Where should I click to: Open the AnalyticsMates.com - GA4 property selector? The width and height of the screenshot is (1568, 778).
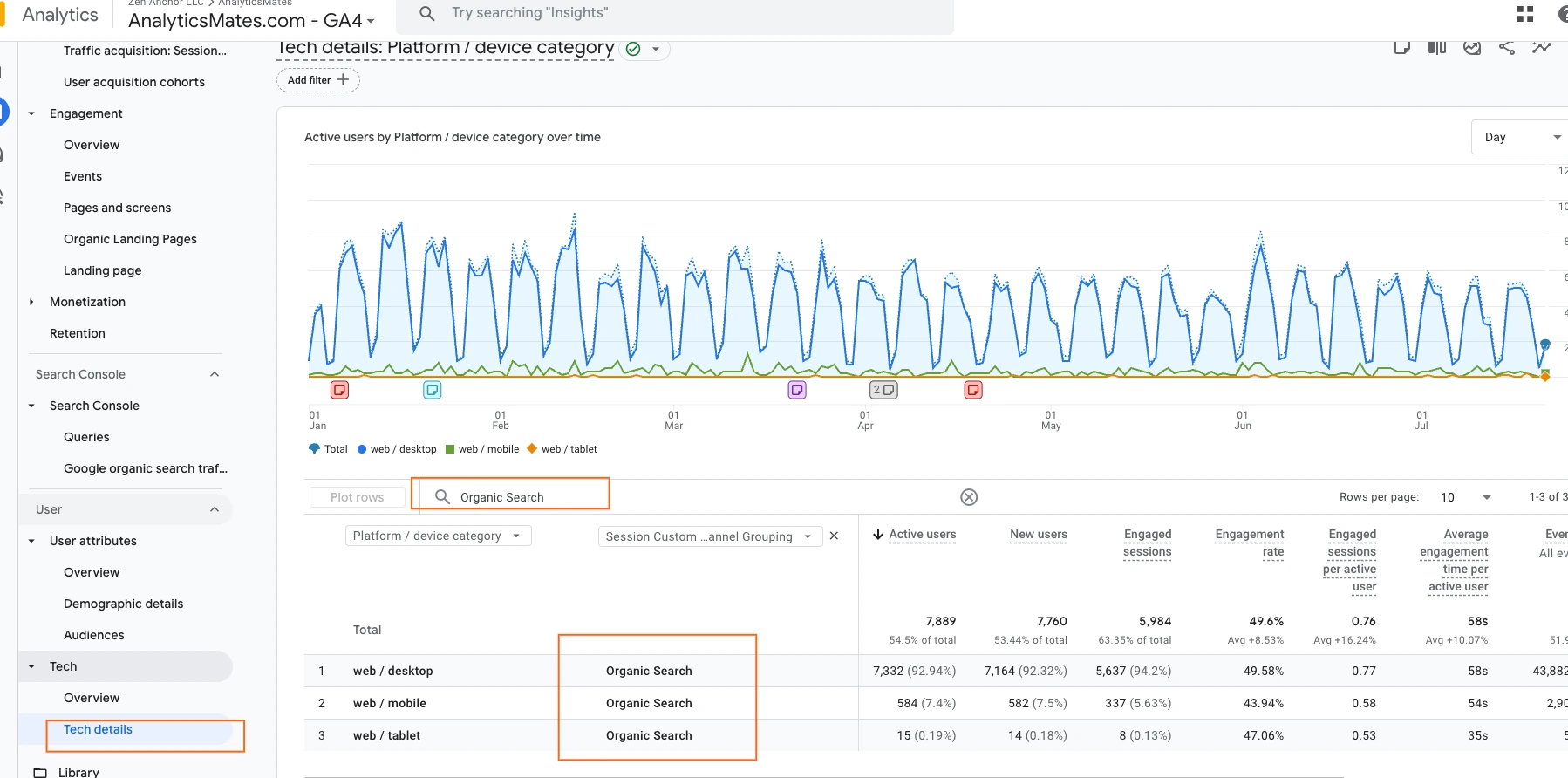click(252, 20)
